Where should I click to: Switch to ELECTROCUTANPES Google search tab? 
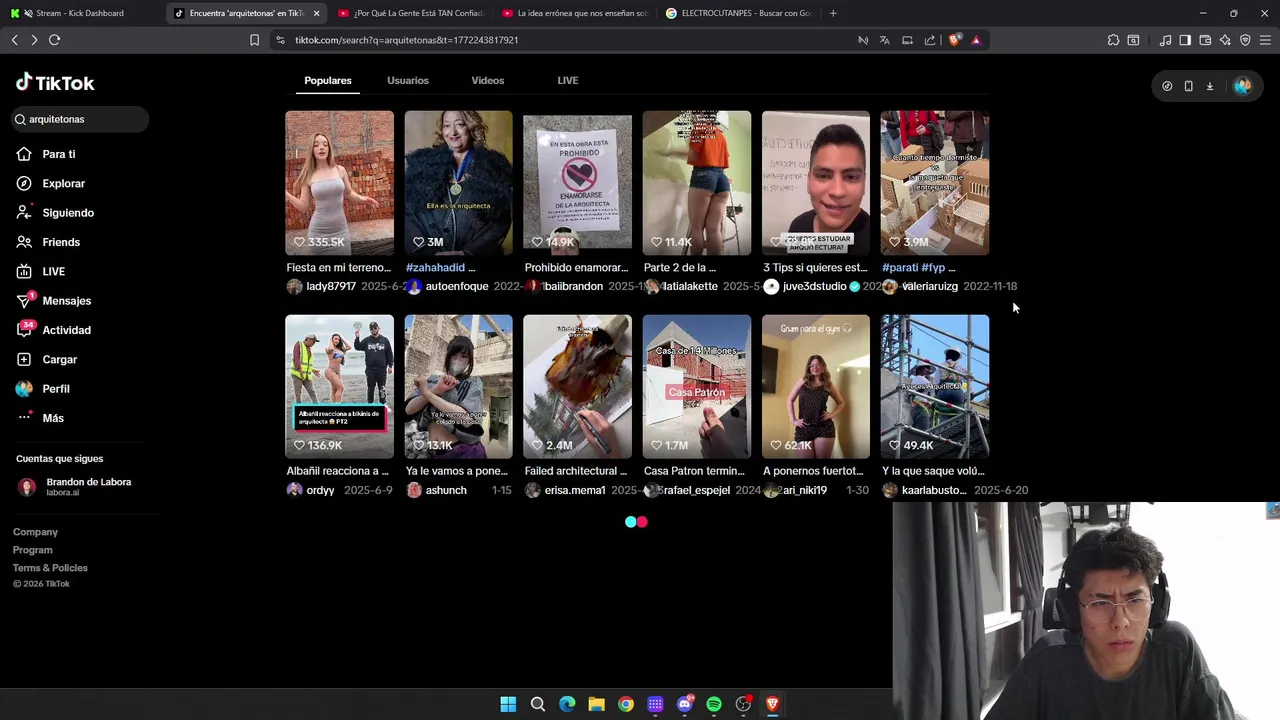click(738, 13)
